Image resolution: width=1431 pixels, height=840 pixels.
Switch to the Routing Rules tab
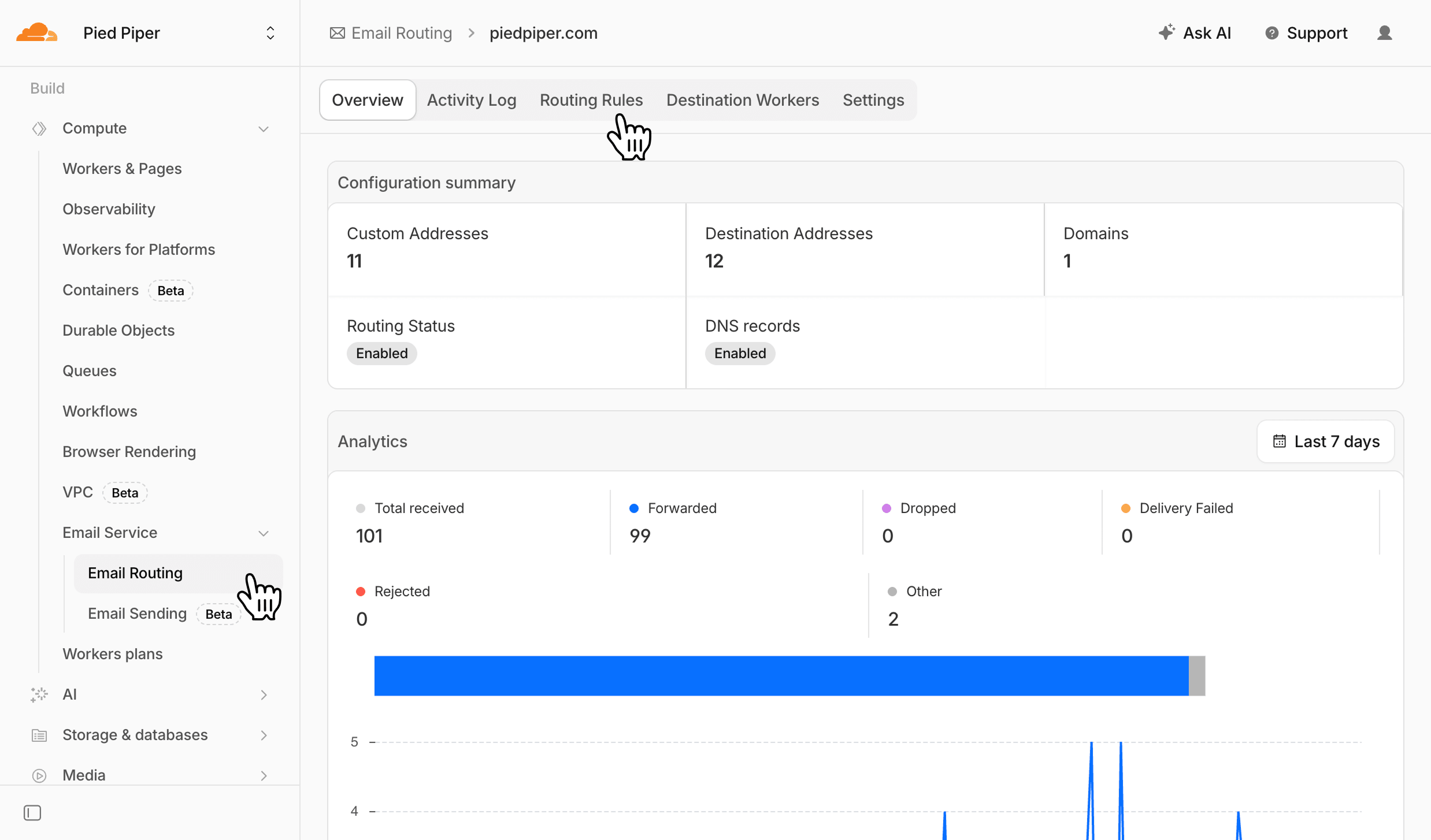591,99
